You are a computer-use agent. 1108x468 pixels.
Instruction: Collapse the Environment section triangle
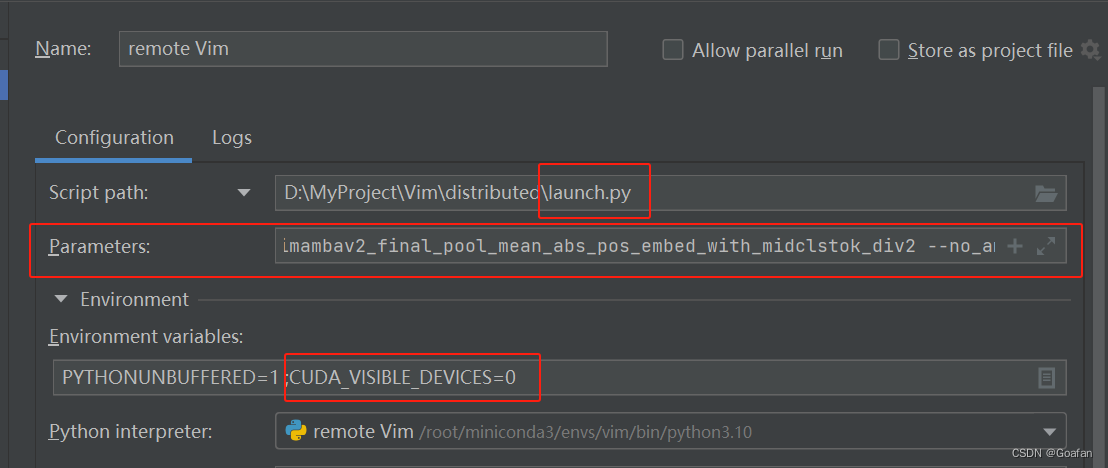61,300
